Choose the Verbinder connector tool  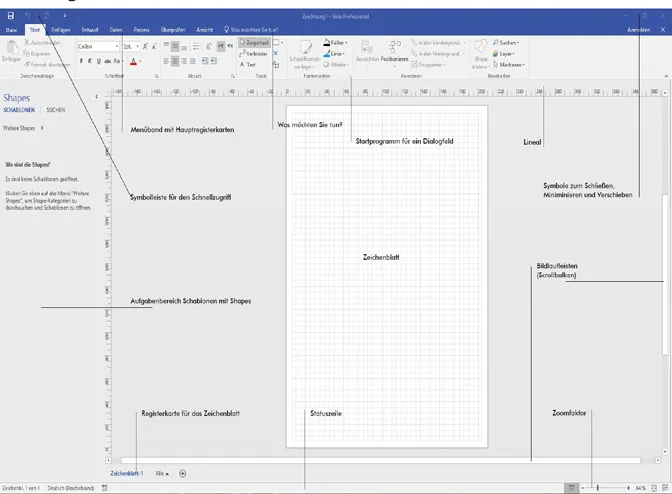pyautogui.click(x=254, y=54)
